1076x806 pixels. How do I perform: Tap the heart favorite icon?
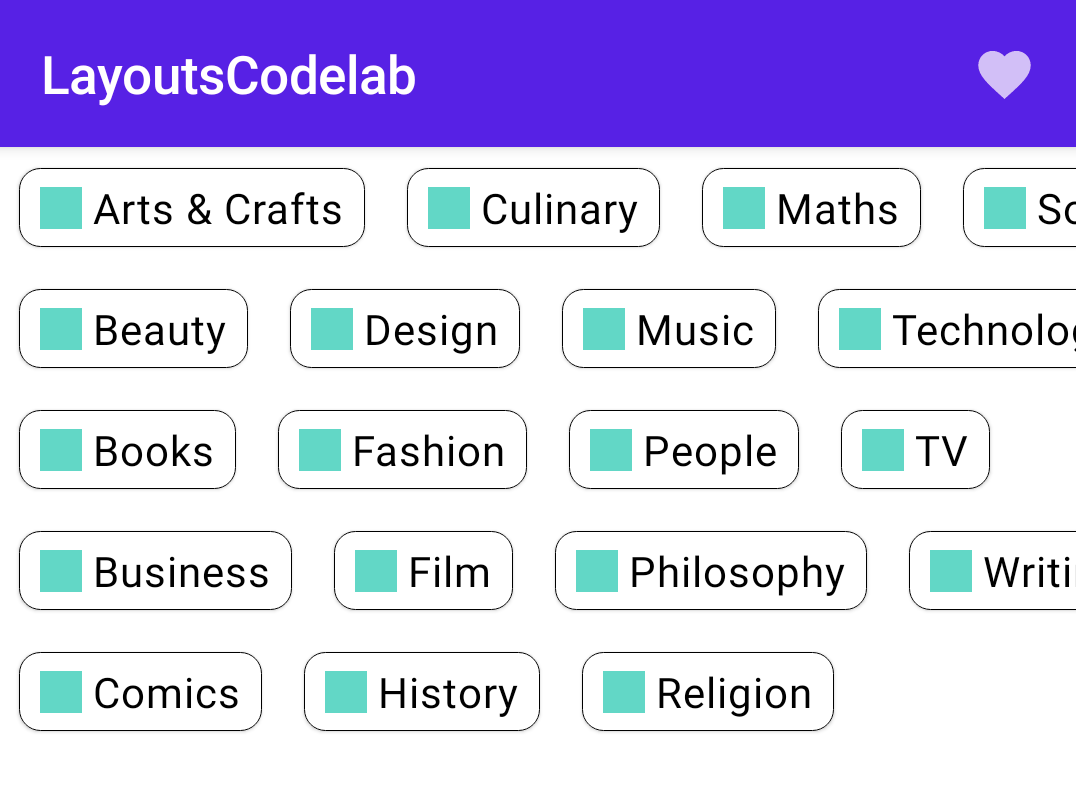point(1004,75)
